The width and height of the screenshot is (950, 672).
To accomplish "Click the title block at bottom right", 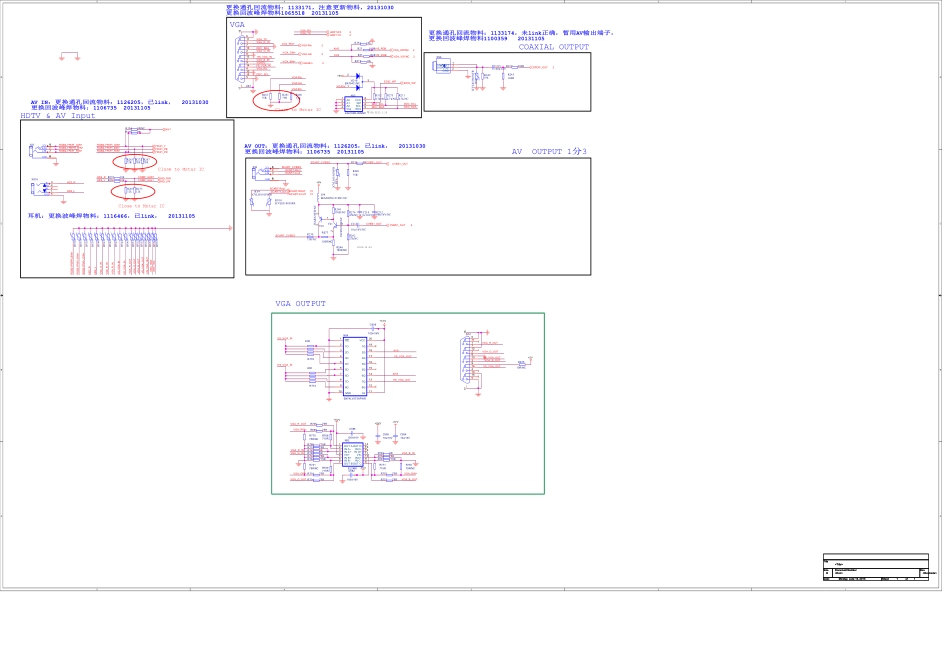I will pos(875,567).
